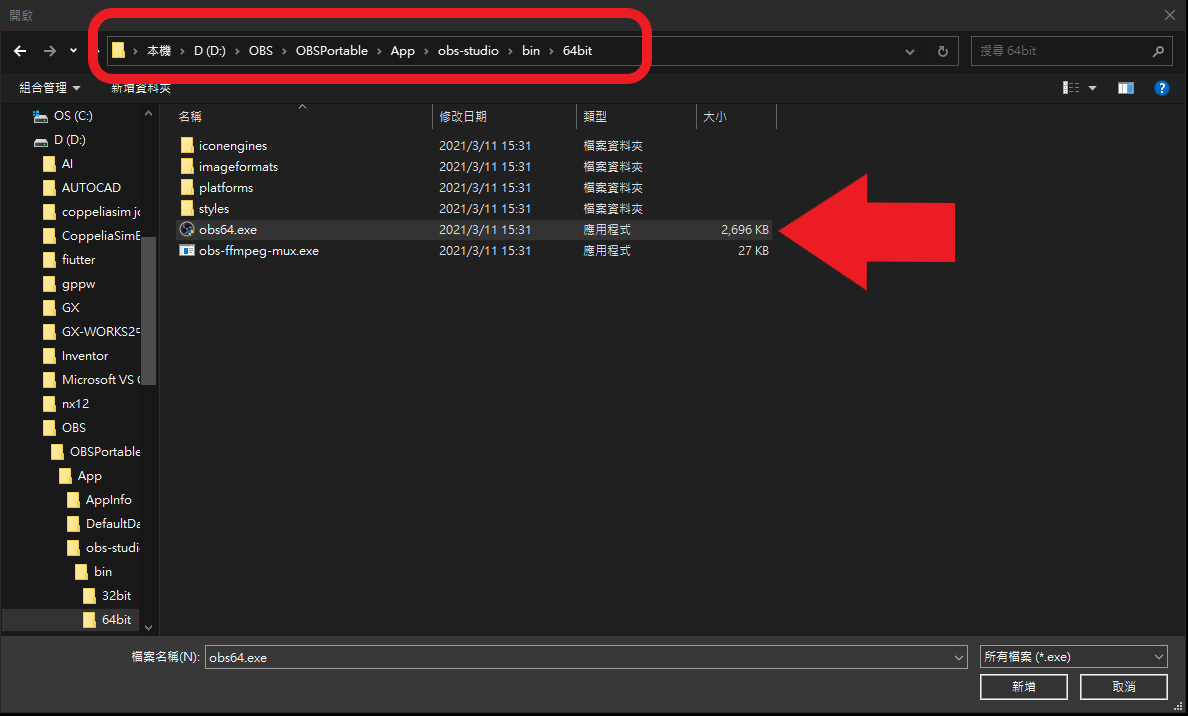The image size is (1188, 716).
Task: Expand the filename combo box dropdown
Action: [x=958, y=658]
